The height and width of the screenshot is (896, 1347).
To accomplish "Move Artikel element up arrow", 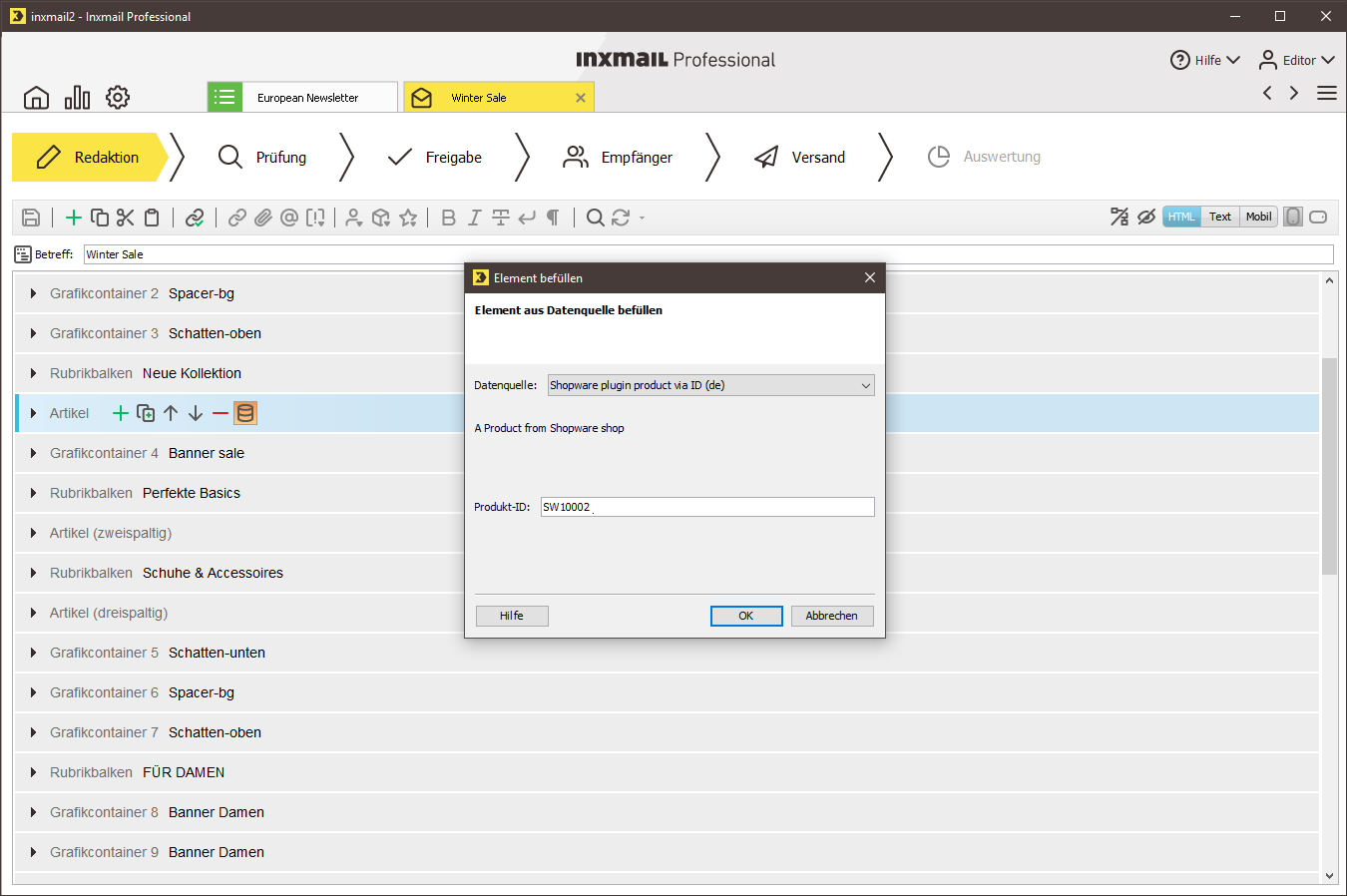I will tap(171, 413).
